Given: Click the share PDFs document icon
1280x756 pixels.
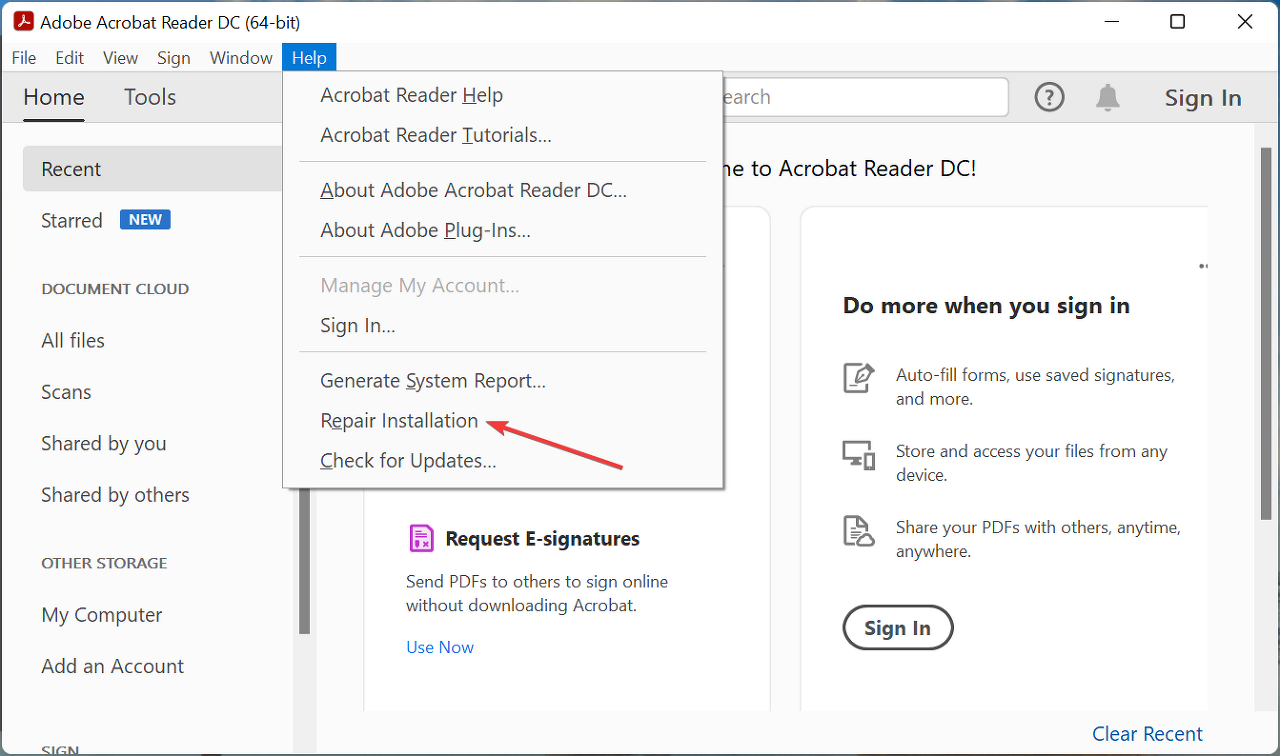Looking at the screenshot, I should 859,531.
